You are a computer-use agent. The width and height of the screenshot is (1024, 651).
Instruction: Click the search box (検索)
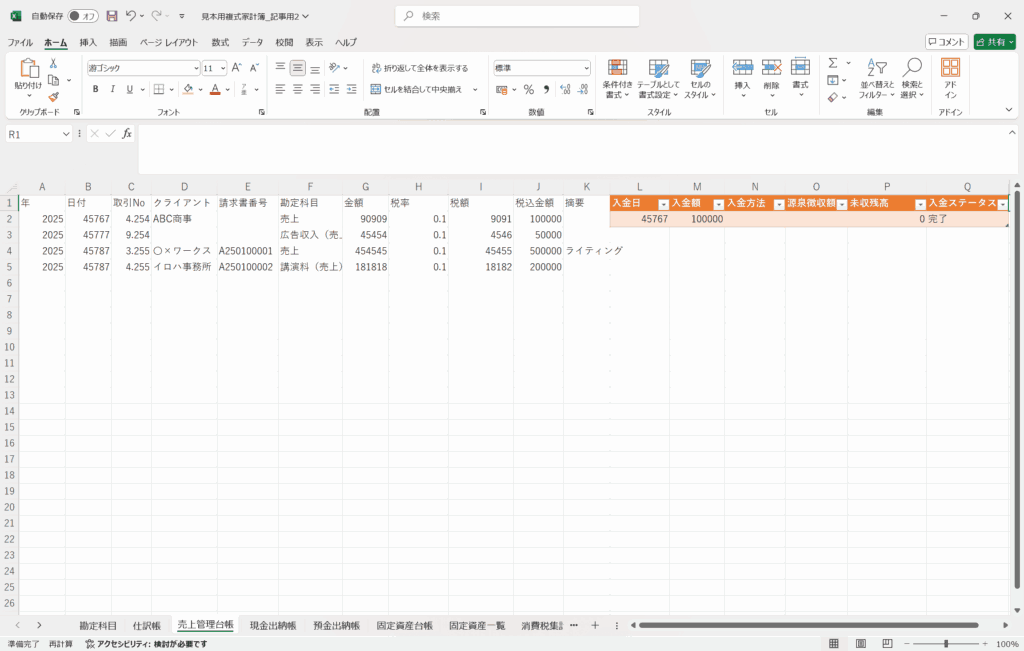pos(517,16)
